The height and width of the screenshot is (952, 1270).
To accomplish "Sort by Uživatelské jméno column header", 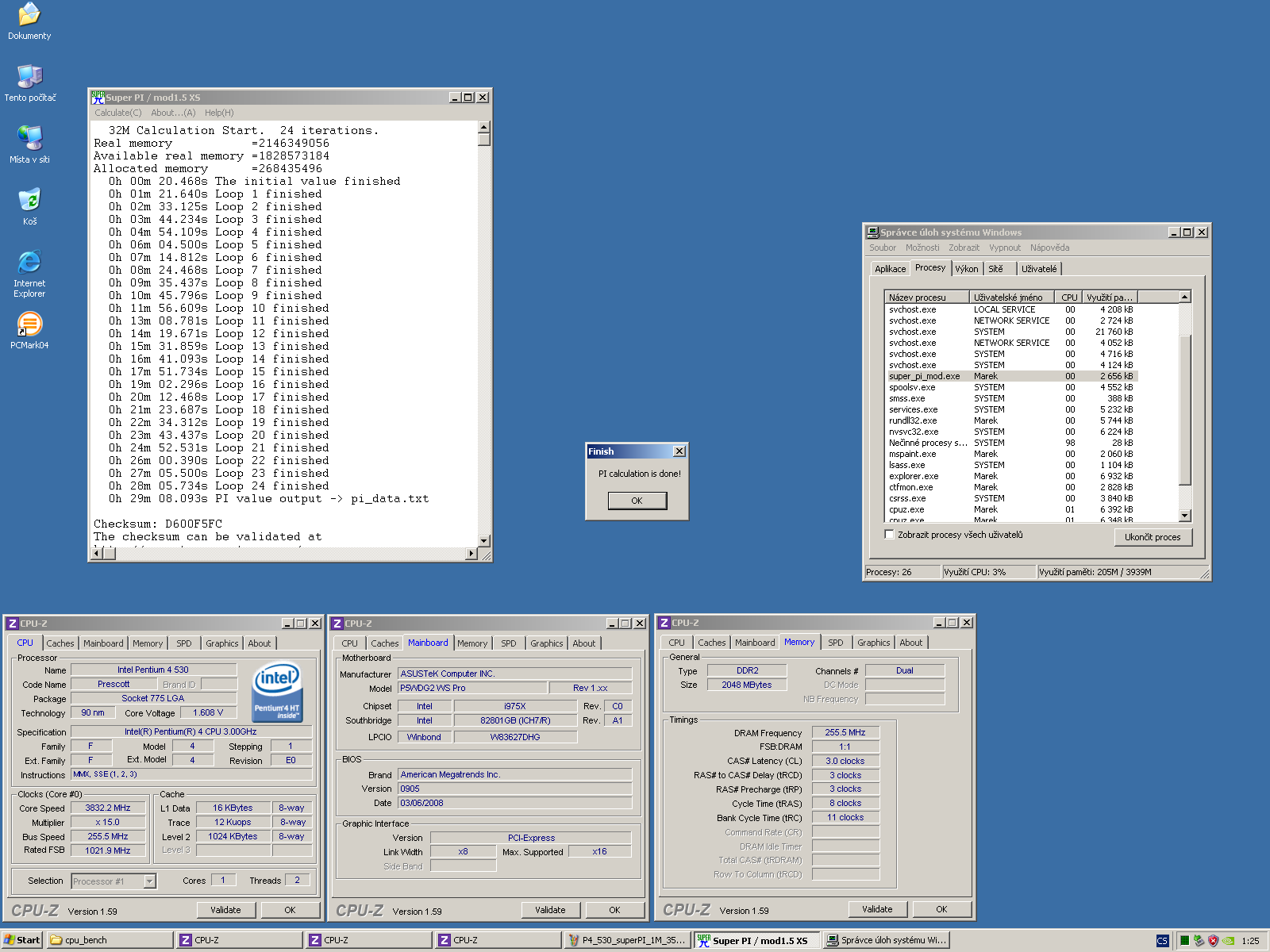I will pos(1013,297).
